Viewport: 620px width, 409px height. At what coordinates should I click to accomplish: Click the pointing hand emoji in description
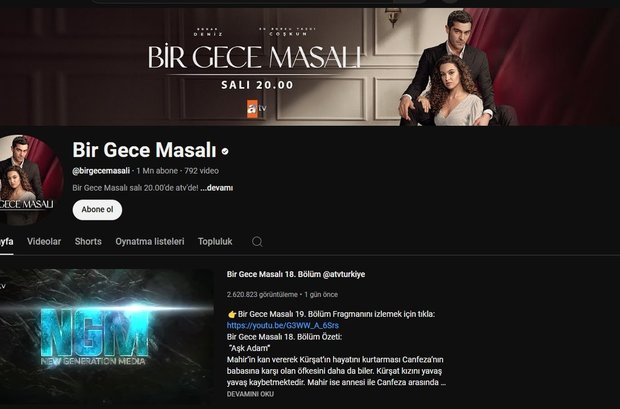[x=232, y=314]
